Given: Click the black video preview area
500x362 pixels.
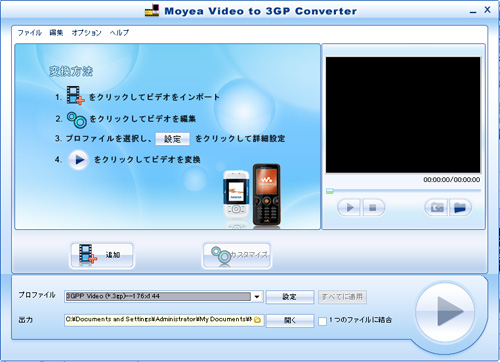Looking at the screenshot, I should (x=403, y=115).
